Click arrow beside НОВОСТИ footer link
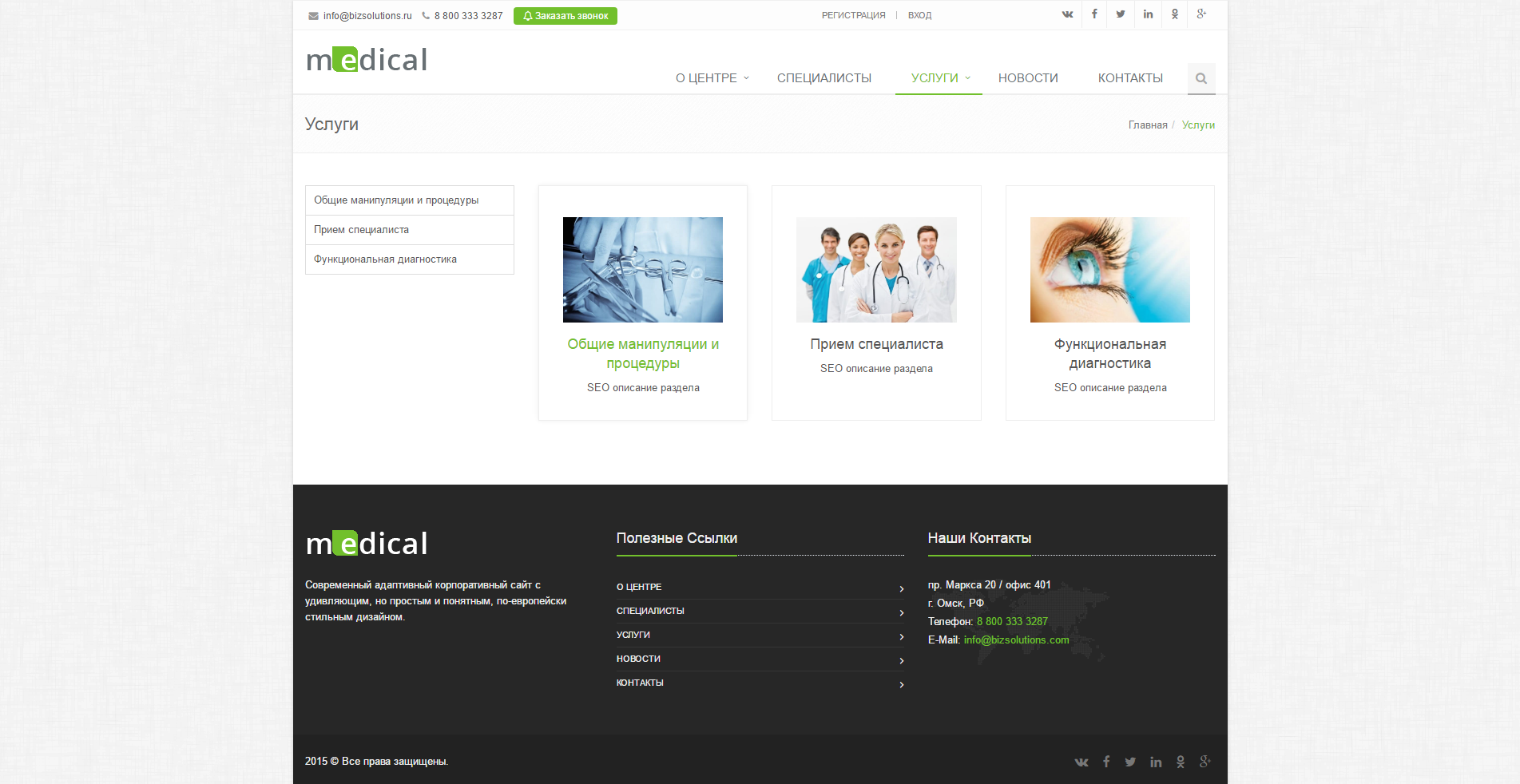 tap(901, 660)
